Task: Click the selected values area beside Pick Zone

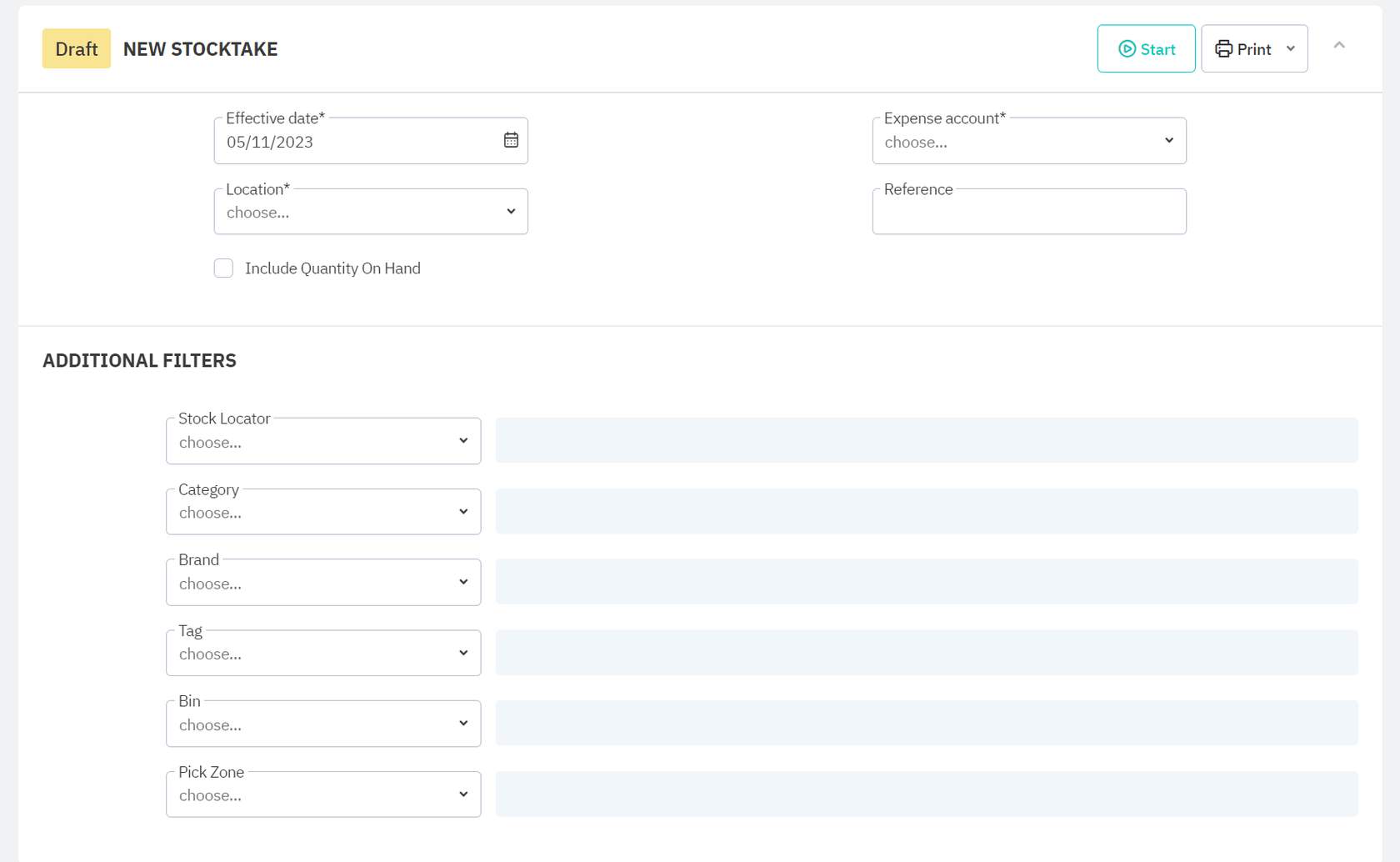Action: [x=926, y=794]
